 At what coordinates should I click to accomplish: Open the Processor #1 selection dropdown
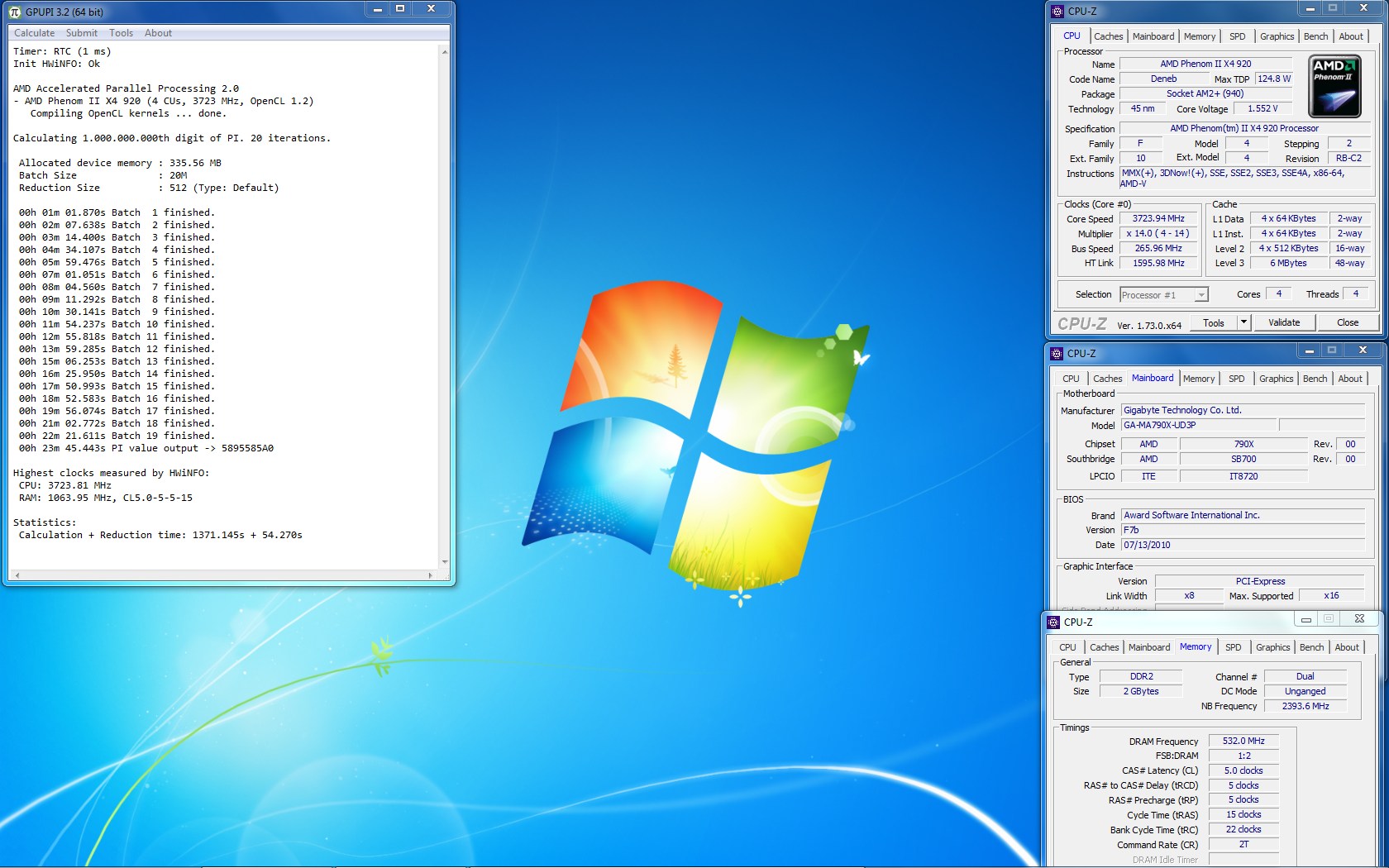(x=1164, y=295)
